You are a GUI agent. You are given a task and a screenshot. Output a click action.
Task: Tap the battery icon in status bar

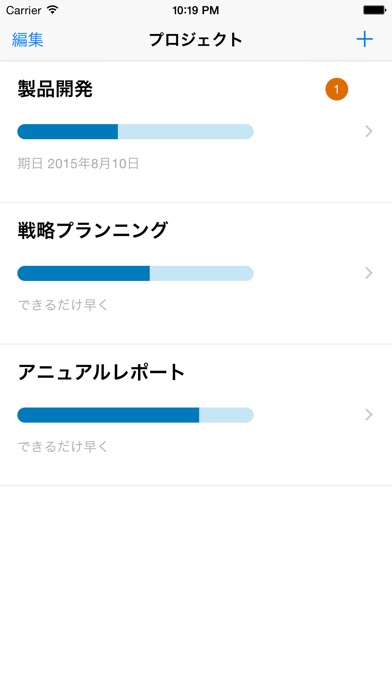(x=374, y=10)
